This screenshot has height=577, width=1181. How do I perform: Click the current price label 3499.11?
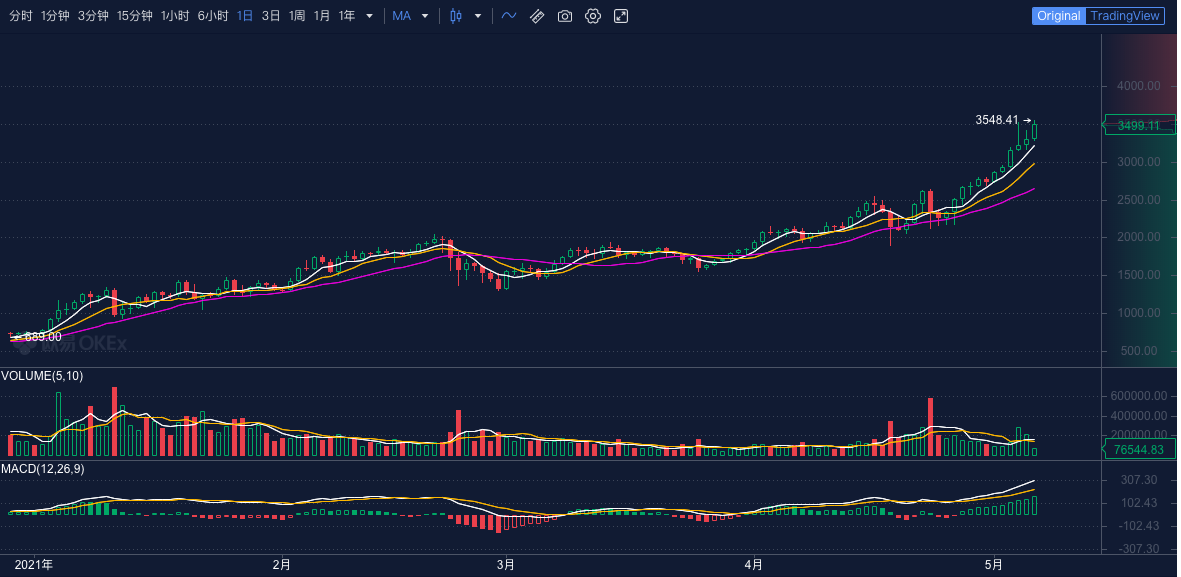click(1138, 126)
